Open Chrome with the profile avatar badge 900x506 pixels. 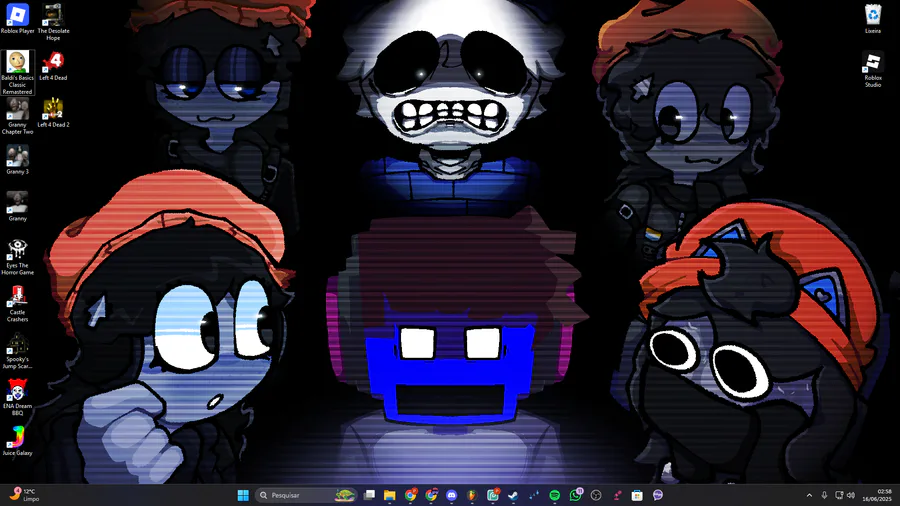tap(431, 495)
